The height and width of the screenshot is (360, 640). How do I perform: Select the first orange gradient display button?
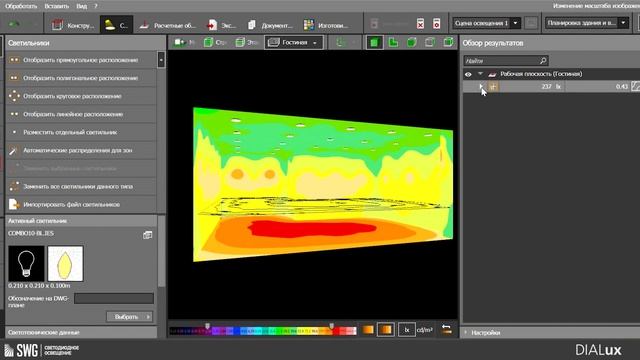(368, 330)
